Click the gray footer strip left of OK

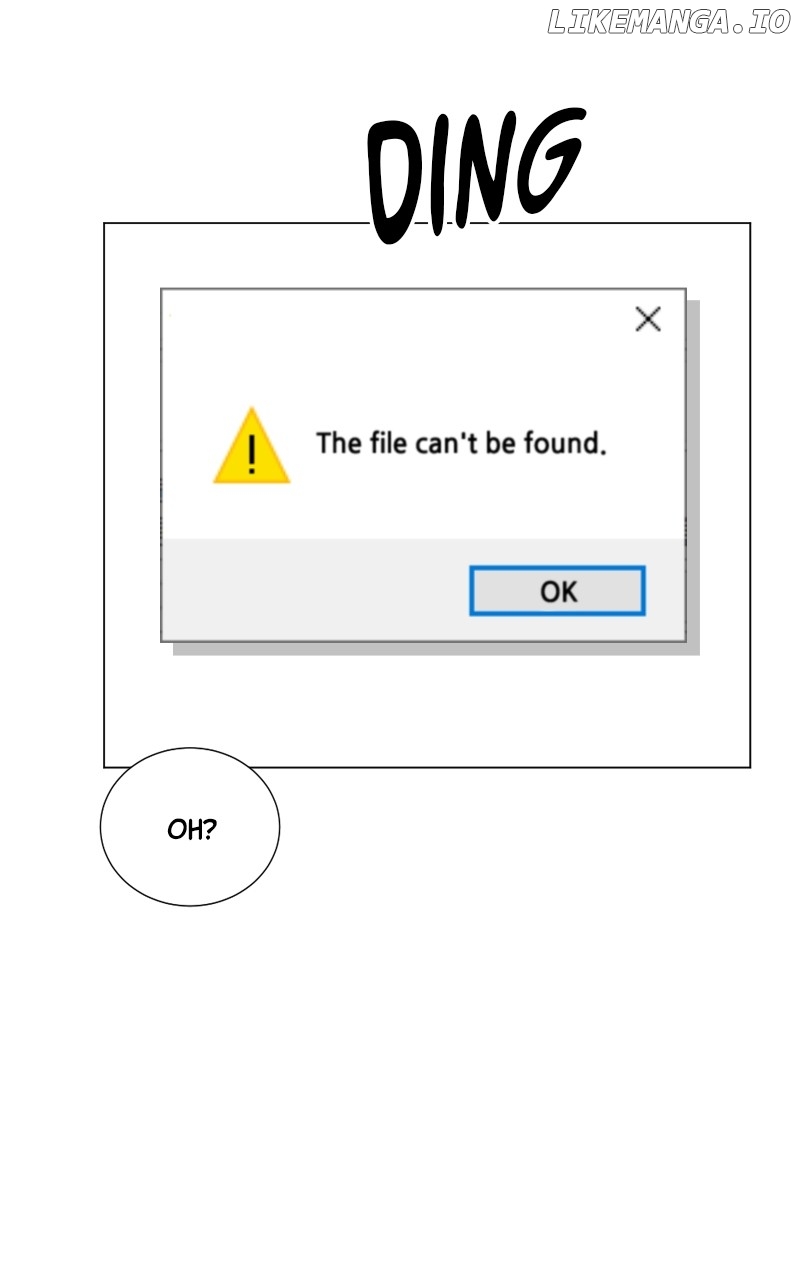[315, 590]
